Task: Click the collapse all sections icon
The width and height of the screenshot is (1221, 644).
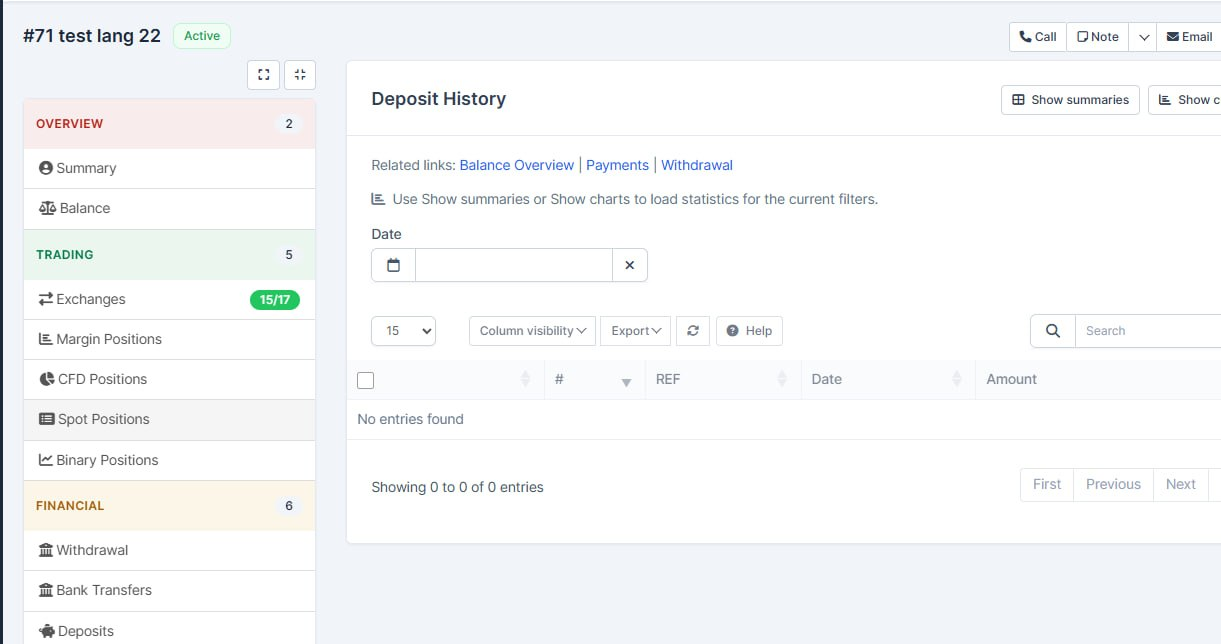Action: click(x=300, y=75)
